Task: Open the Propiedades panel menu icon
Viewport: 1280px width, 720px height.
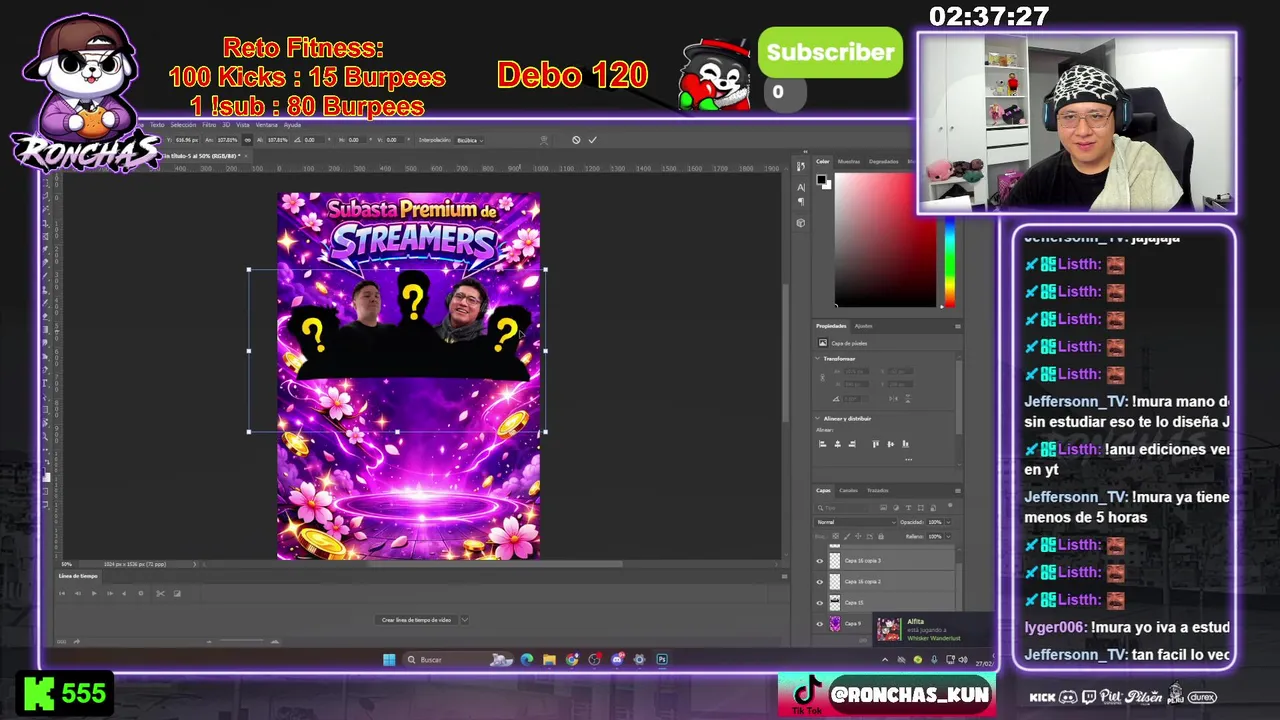Action: tap(957, 326)
